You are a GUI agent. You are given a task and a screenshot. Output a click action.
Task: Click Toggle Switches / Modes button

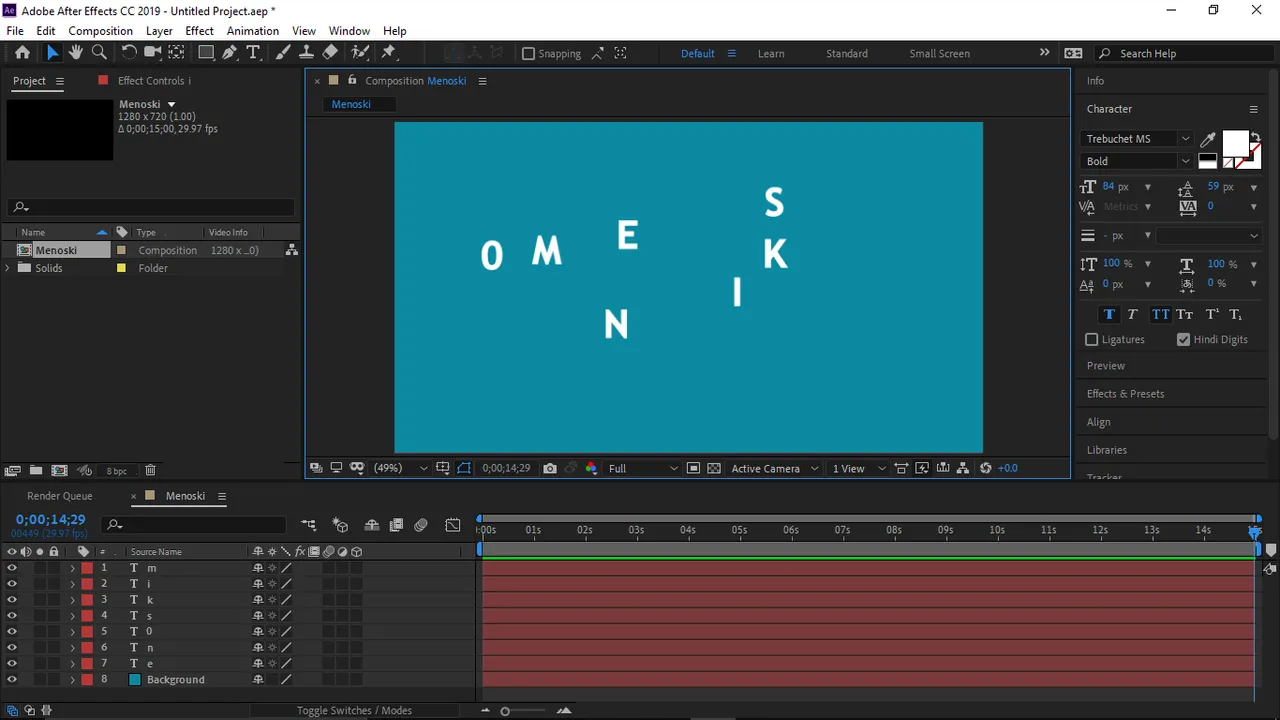coord(354,710)
